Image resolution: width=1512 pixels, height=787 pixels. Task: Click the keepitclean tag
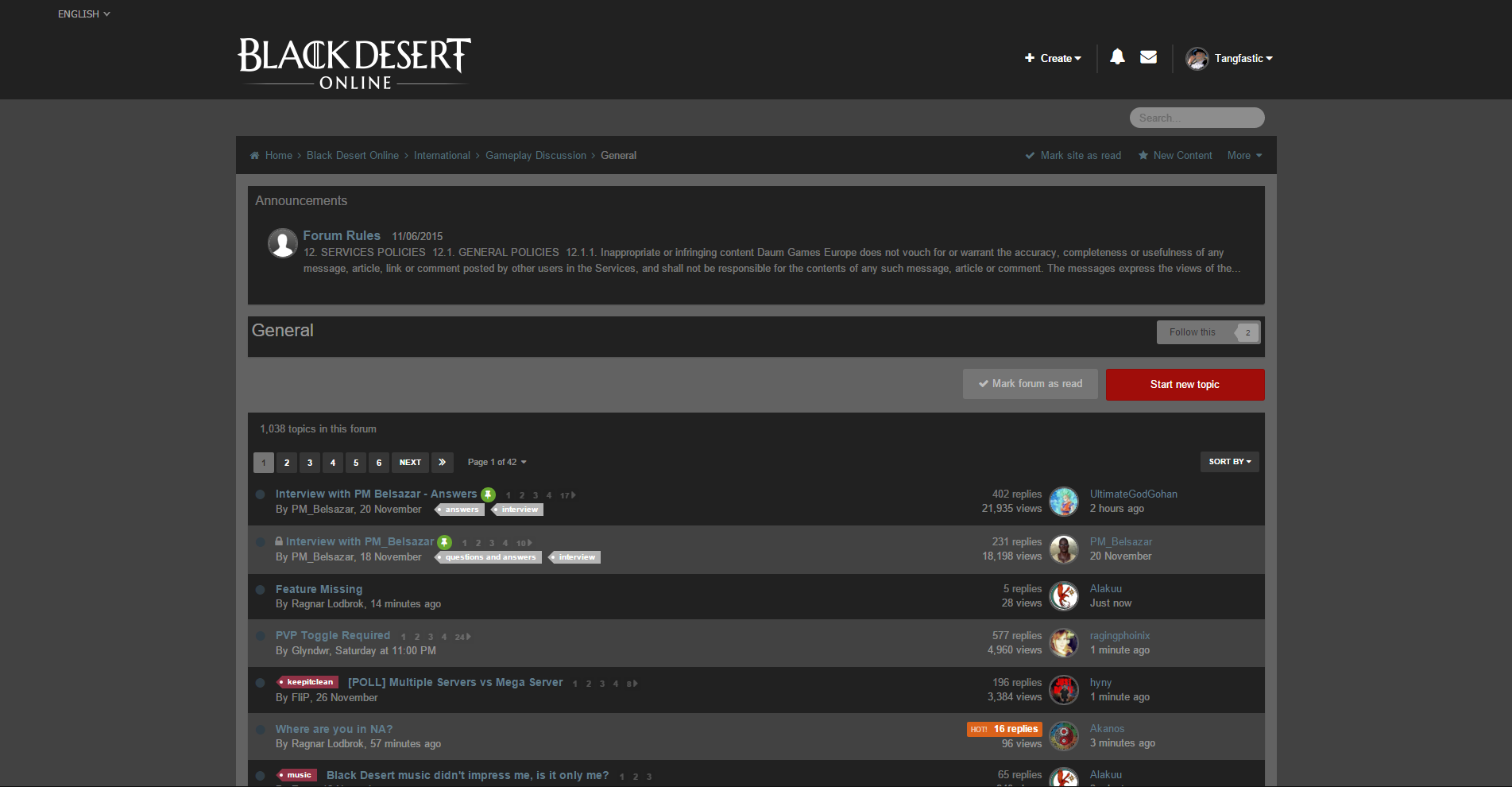(x=308, y=682)
